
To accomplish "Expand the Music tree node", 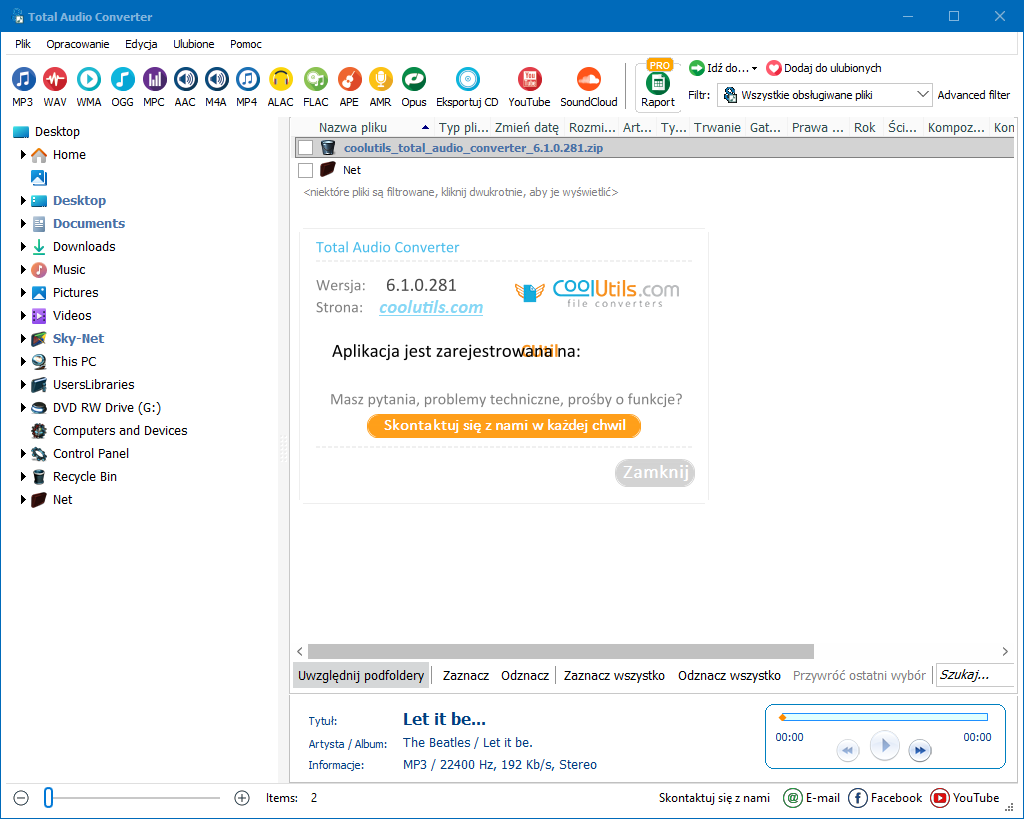I will click(24, 269).
